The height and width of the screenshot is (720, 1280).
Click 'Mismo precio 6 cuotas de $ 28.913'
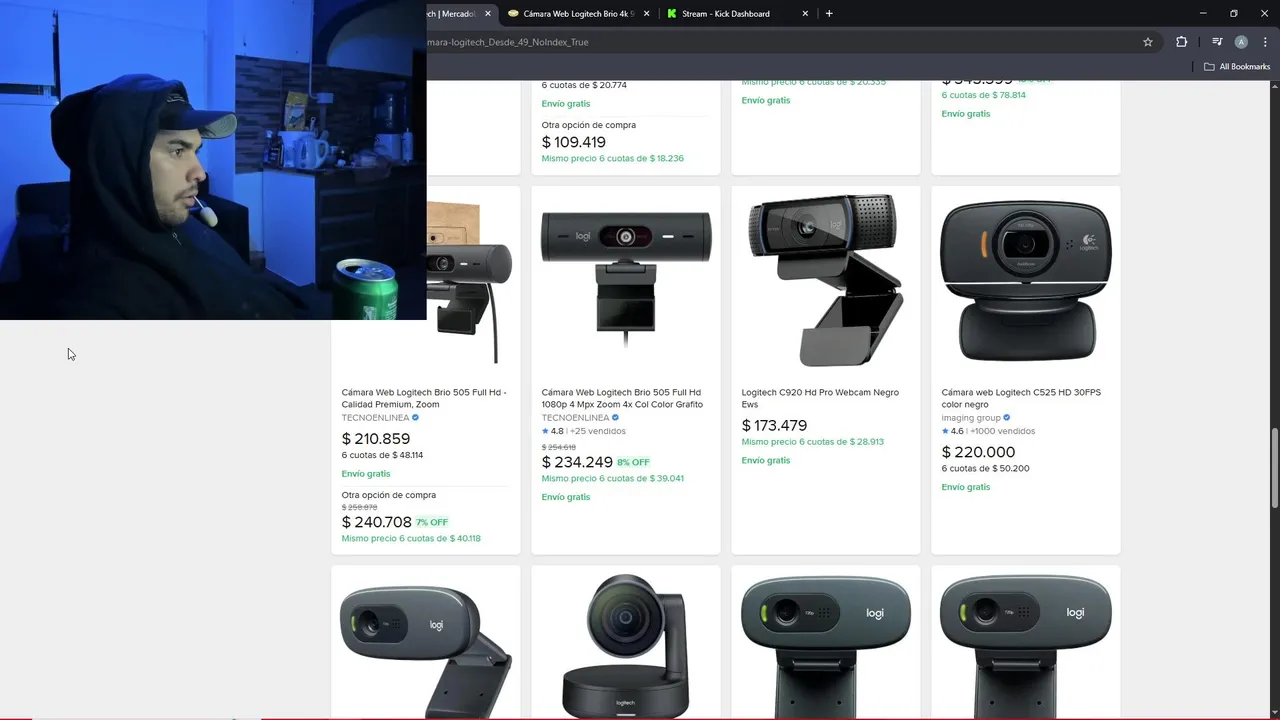pos(812,442)
